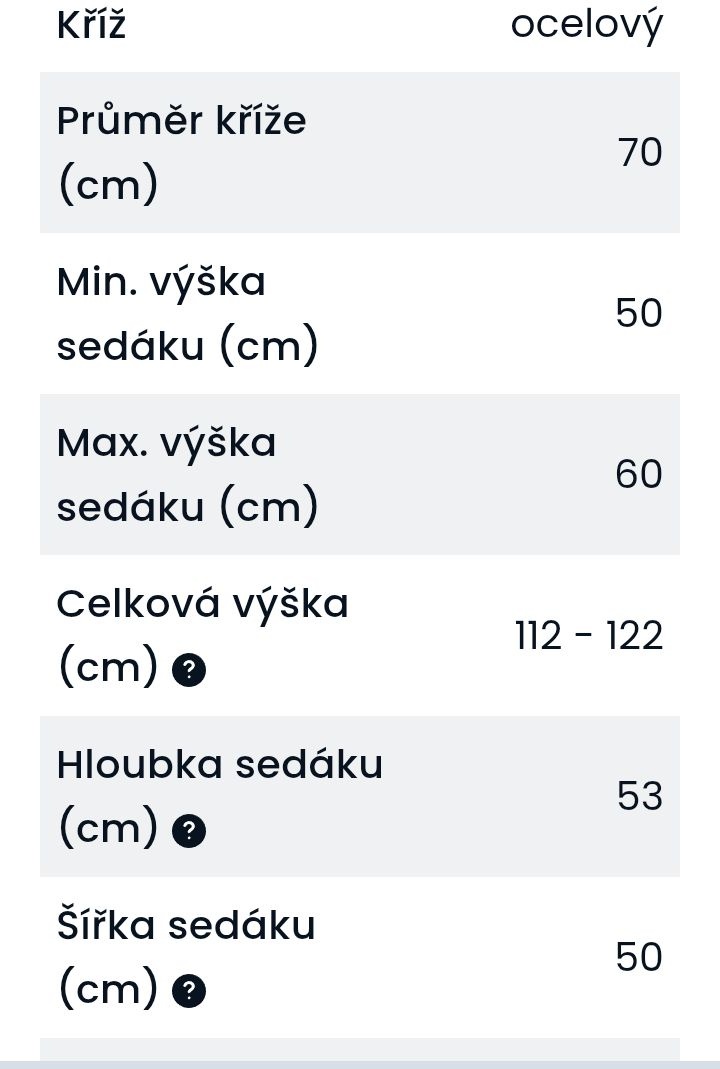
Task: Open the Šířka sedáku question mark tooltip
Action: point(189,992)
